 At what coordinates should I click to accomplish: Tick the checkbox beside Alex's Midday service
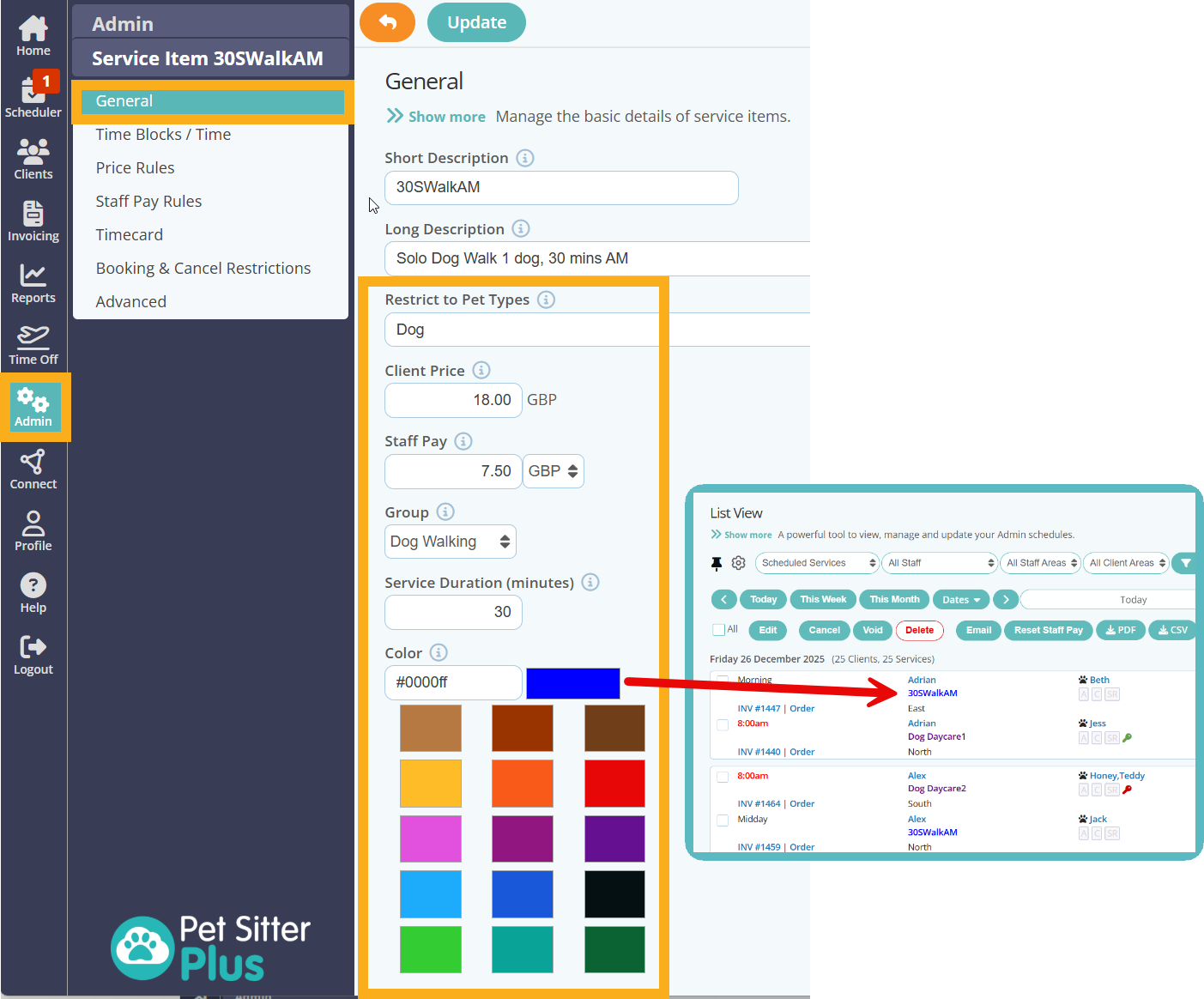coord(723,820)
